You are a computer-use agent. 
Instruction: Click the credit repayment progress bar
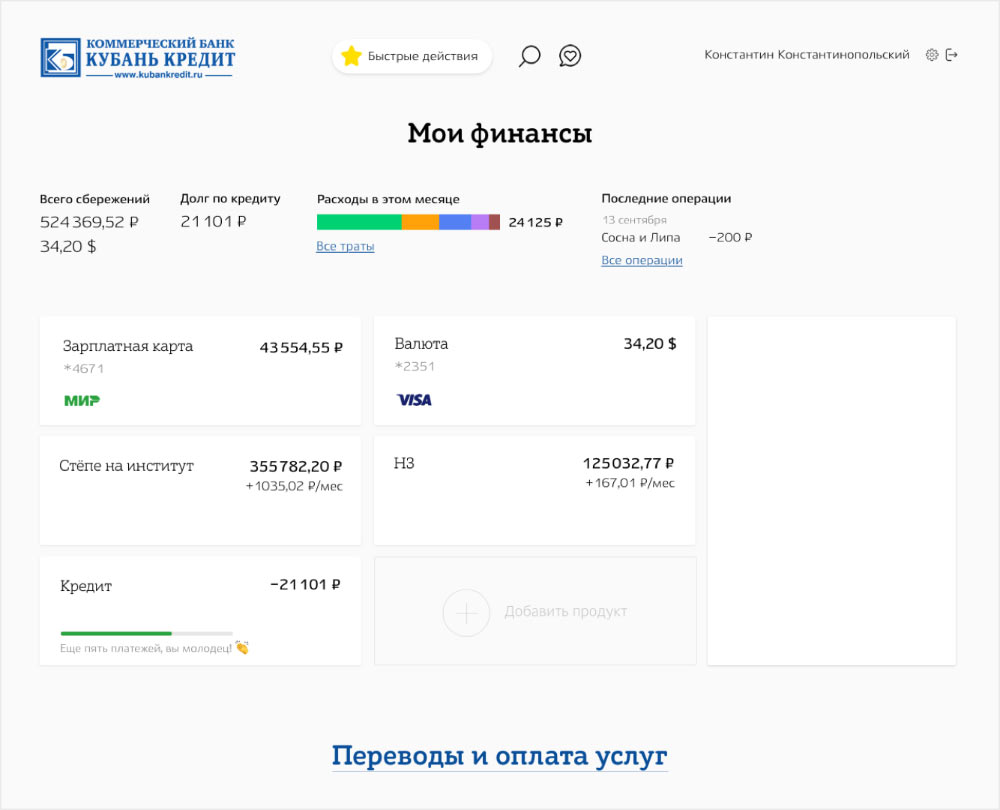(146, 633)
